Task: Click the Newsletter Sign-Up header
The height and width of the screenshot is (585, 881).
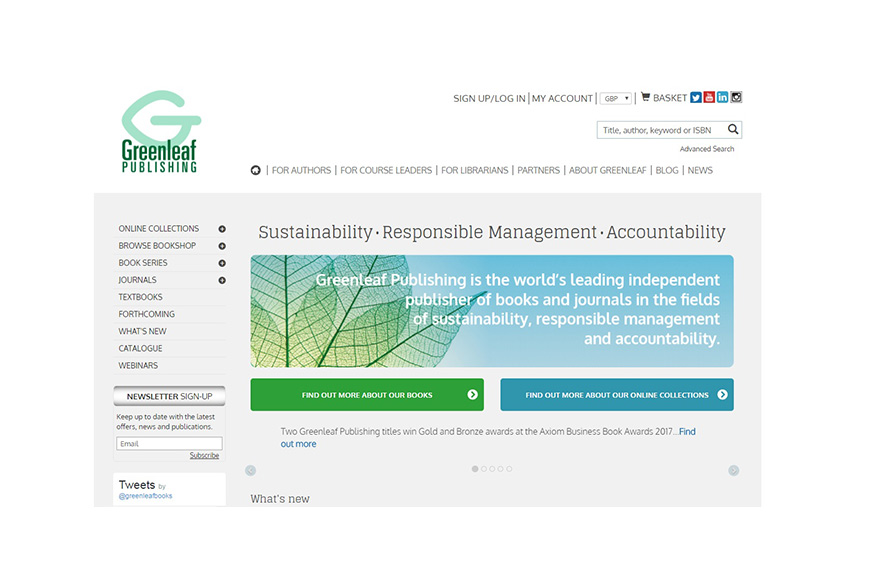Action: coord(169,396)
